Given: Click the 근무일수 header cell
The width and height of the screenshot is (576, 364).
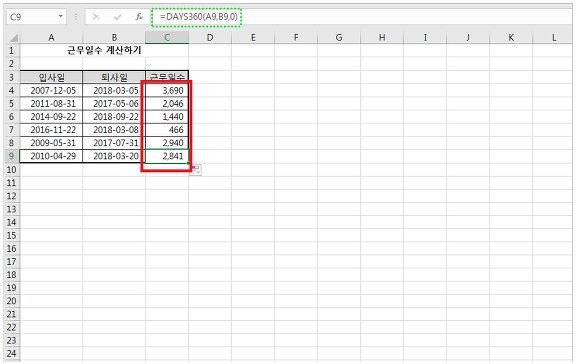Looking at the screenshot, I should [x=167, y=77].
